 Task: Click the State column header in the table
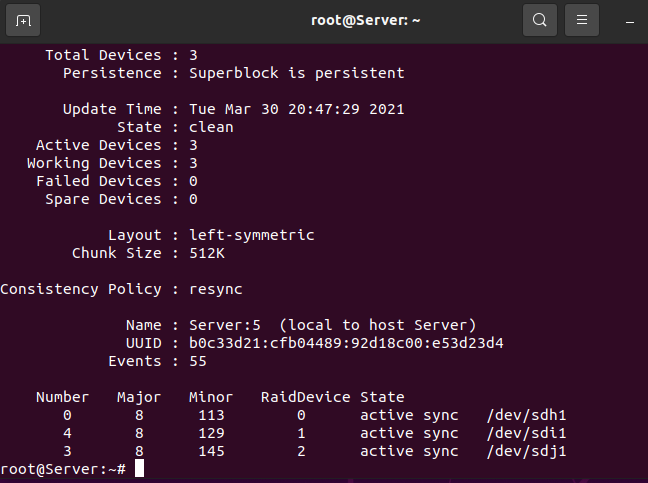pos(382,397)
